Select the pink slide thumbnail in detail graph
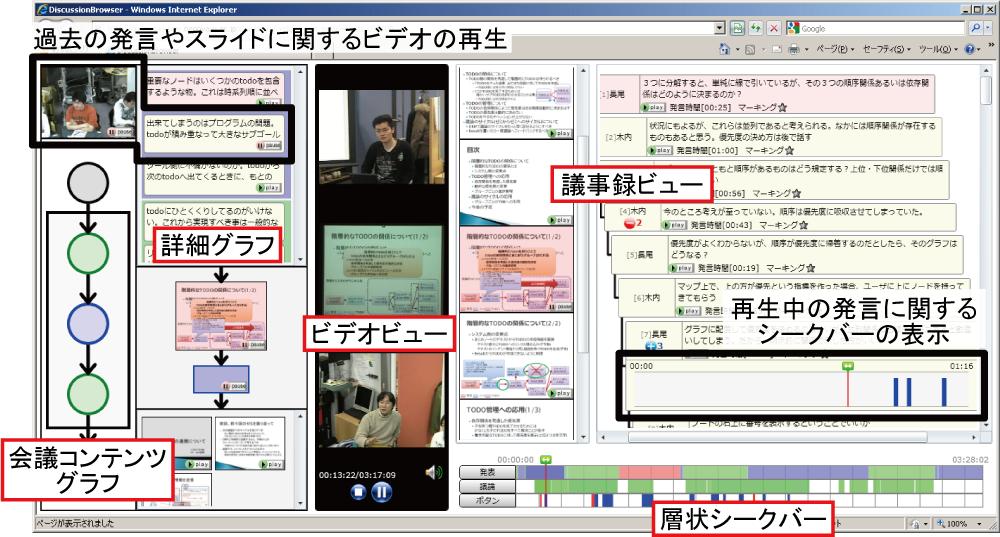The width and height of the screenshot is (1000, 537). pyautogui.click(x=221, y=318)
